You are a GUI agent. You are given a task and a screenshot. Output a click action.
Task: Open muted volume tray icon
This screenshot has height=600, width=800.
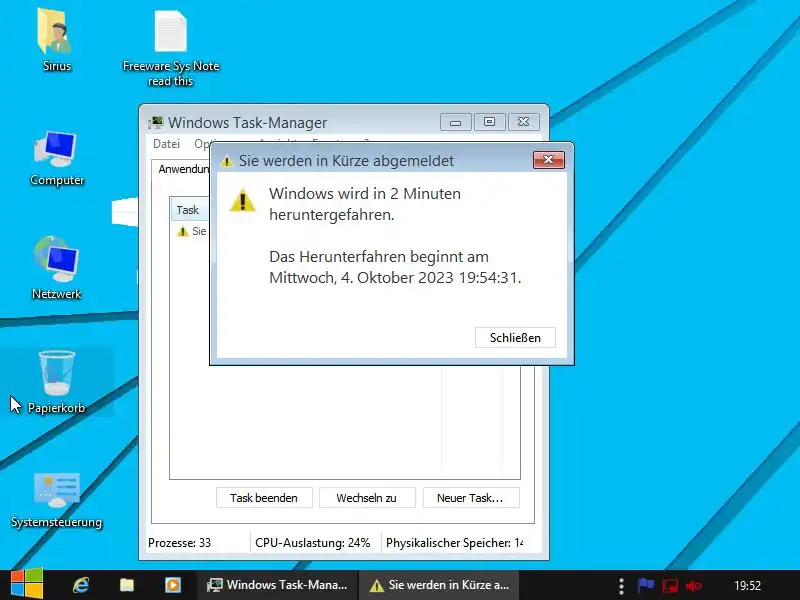(x=694, y=586)
